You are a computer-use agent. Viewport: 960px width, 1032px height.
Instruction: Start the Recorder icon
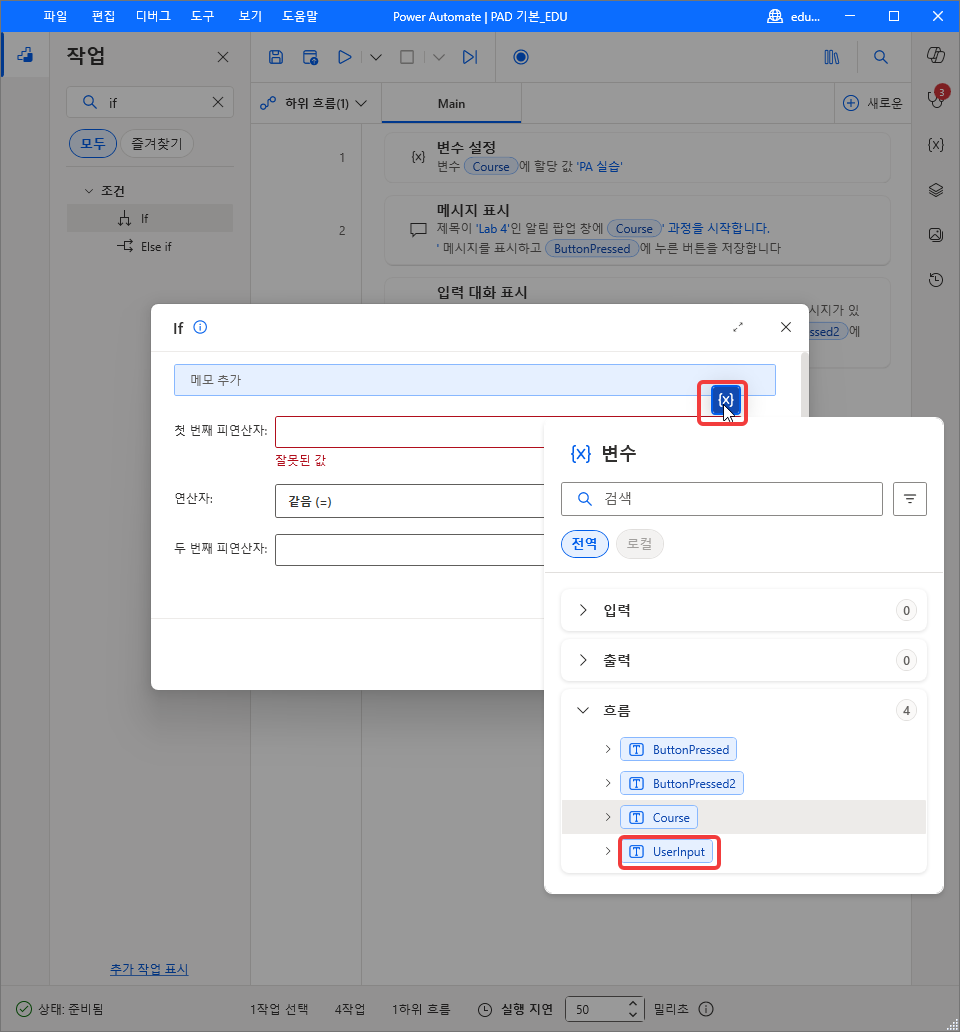[520, 57]
